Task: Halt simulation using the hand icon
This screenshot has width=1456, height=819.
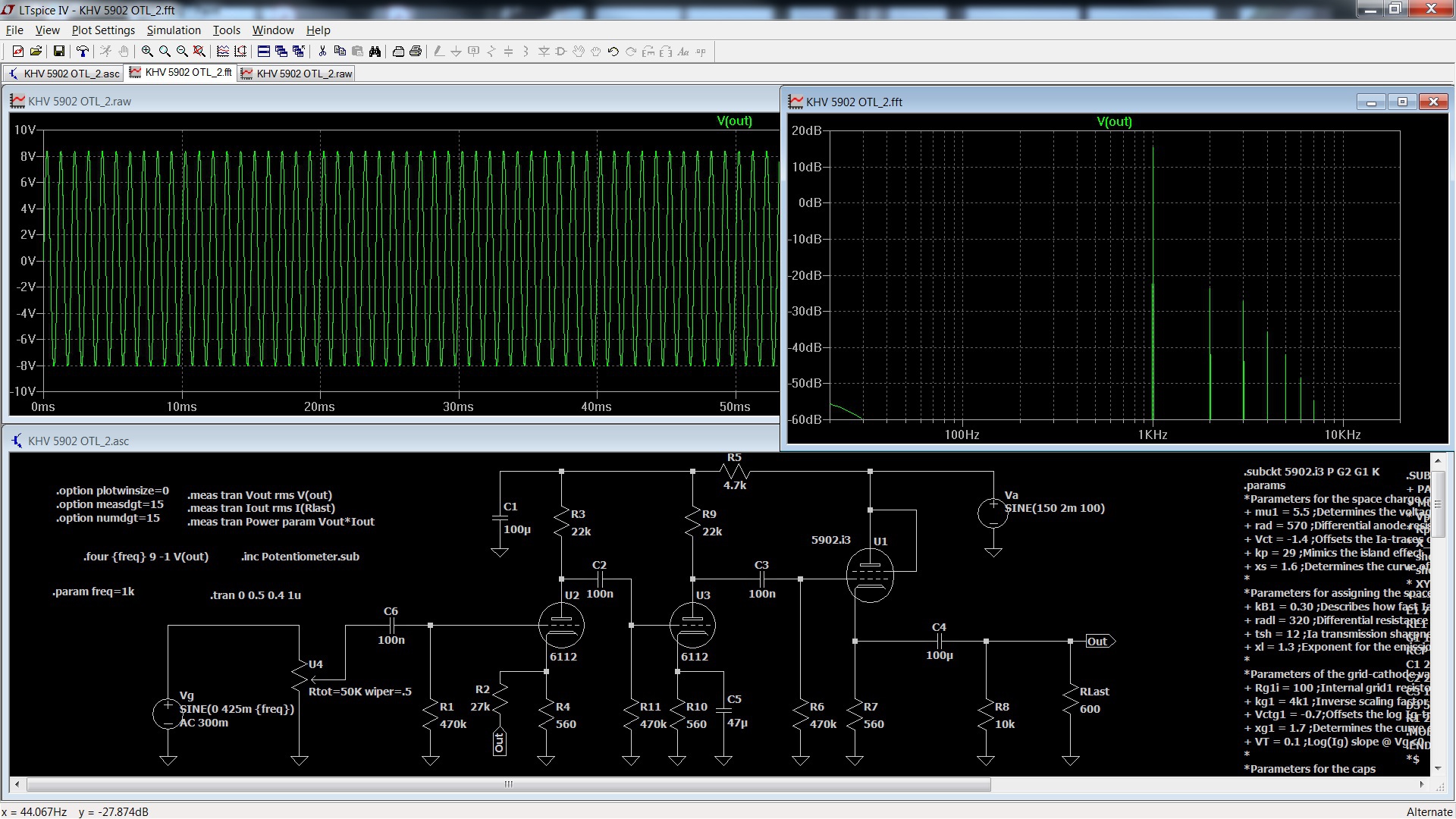Action: click(x=123, y=52)
